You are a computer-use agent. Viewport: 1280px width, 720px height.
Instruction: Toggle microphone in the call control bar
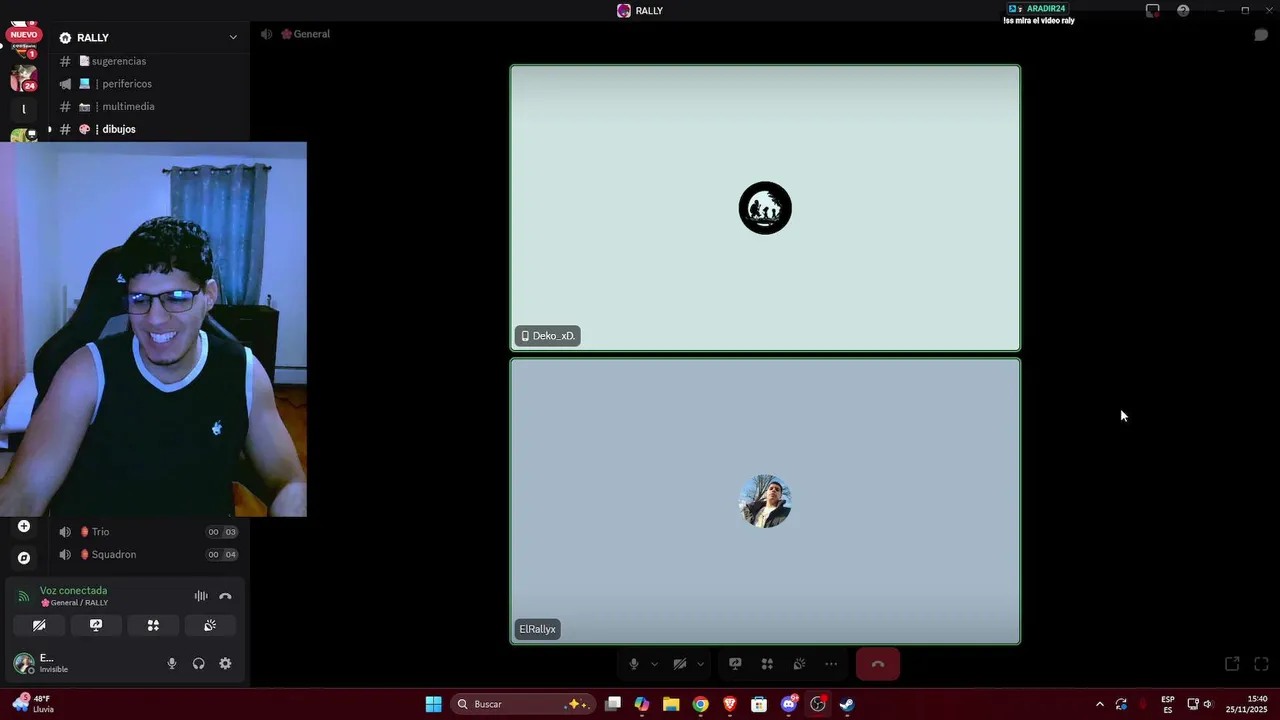click(633, 664)
